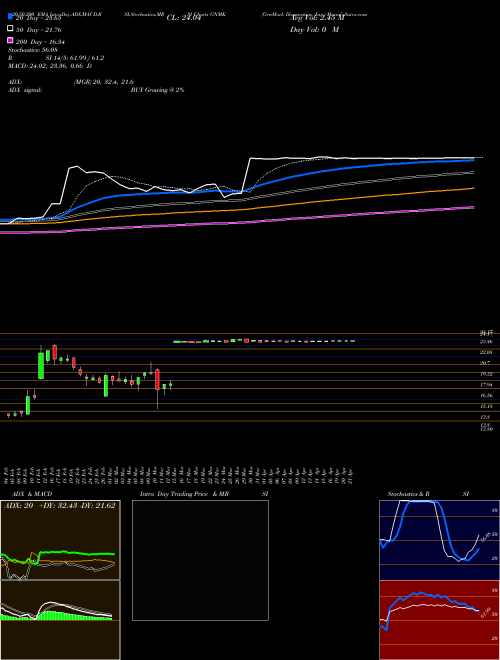Click the 'Intra Day Trading Price & MR' title
The width and height of the screenshot is (500, 660).
(184, 494)
